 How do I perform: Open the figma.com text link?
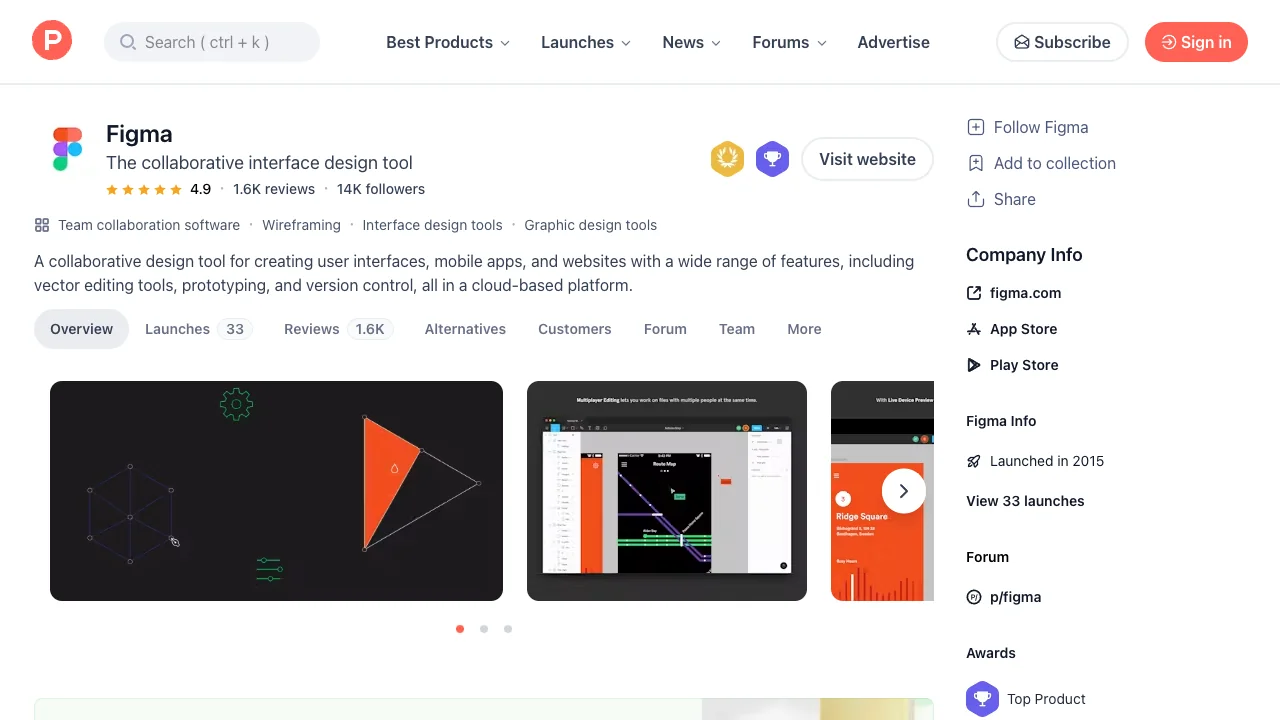tap(1025, 293)
